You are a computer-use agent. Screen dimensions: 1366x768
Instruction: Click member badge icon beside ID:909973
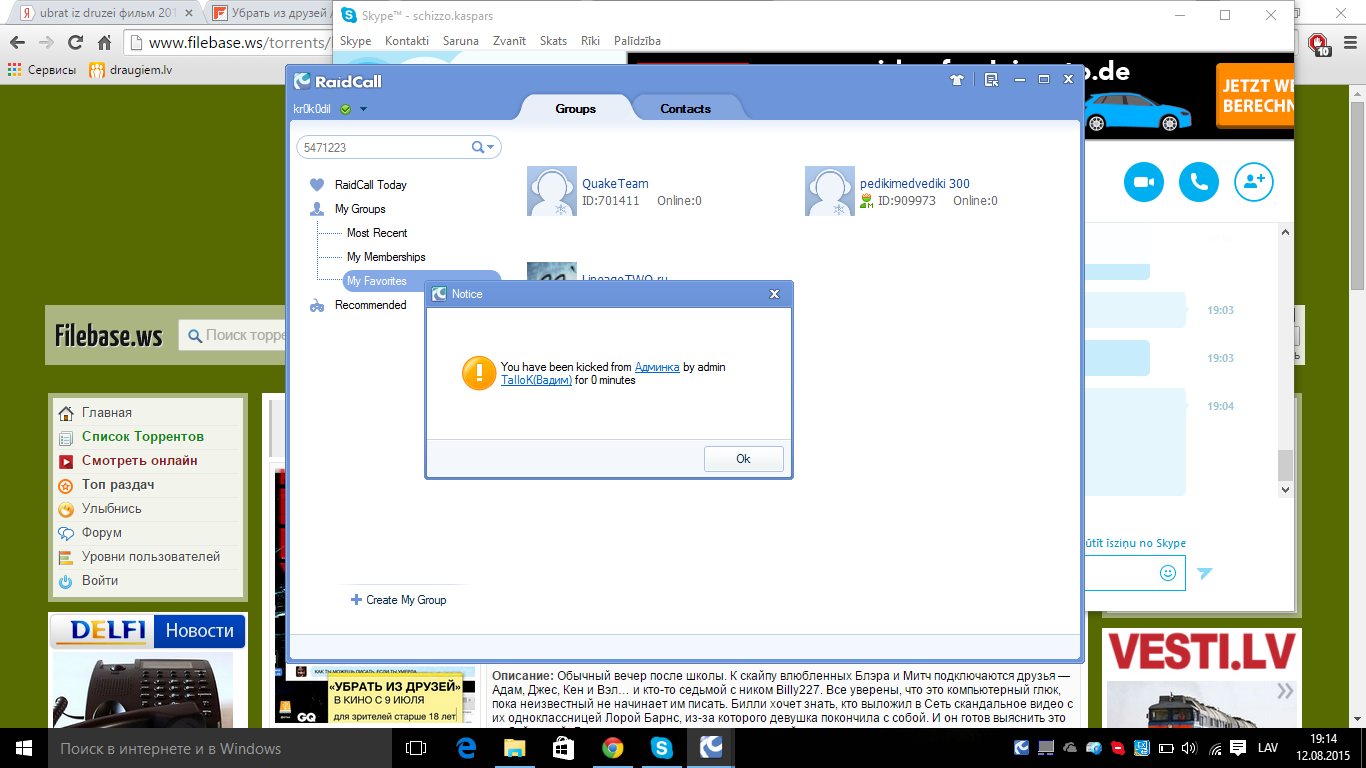[x=867, y=201]
